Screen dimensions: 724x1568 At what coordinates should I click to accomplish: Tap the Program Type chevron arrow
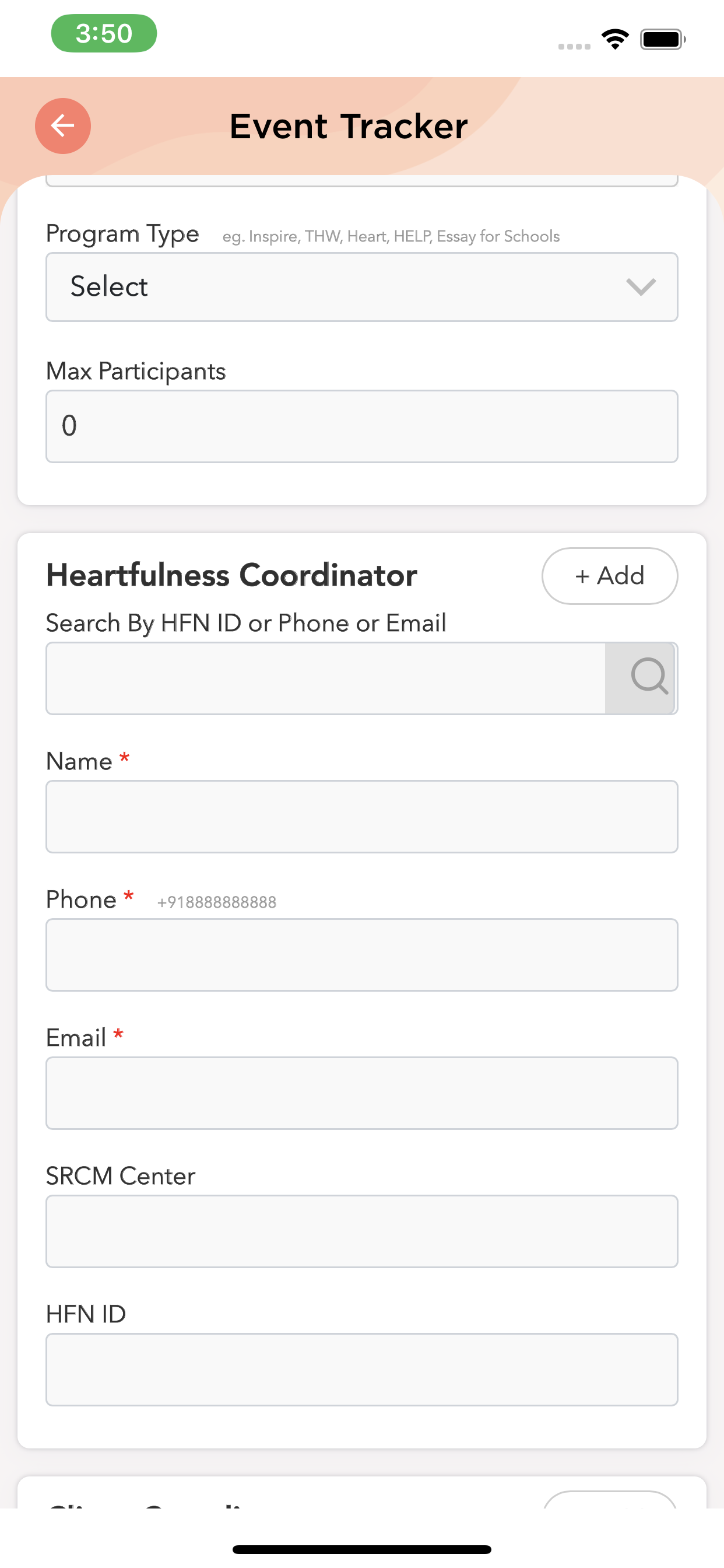tap(641, 286)
